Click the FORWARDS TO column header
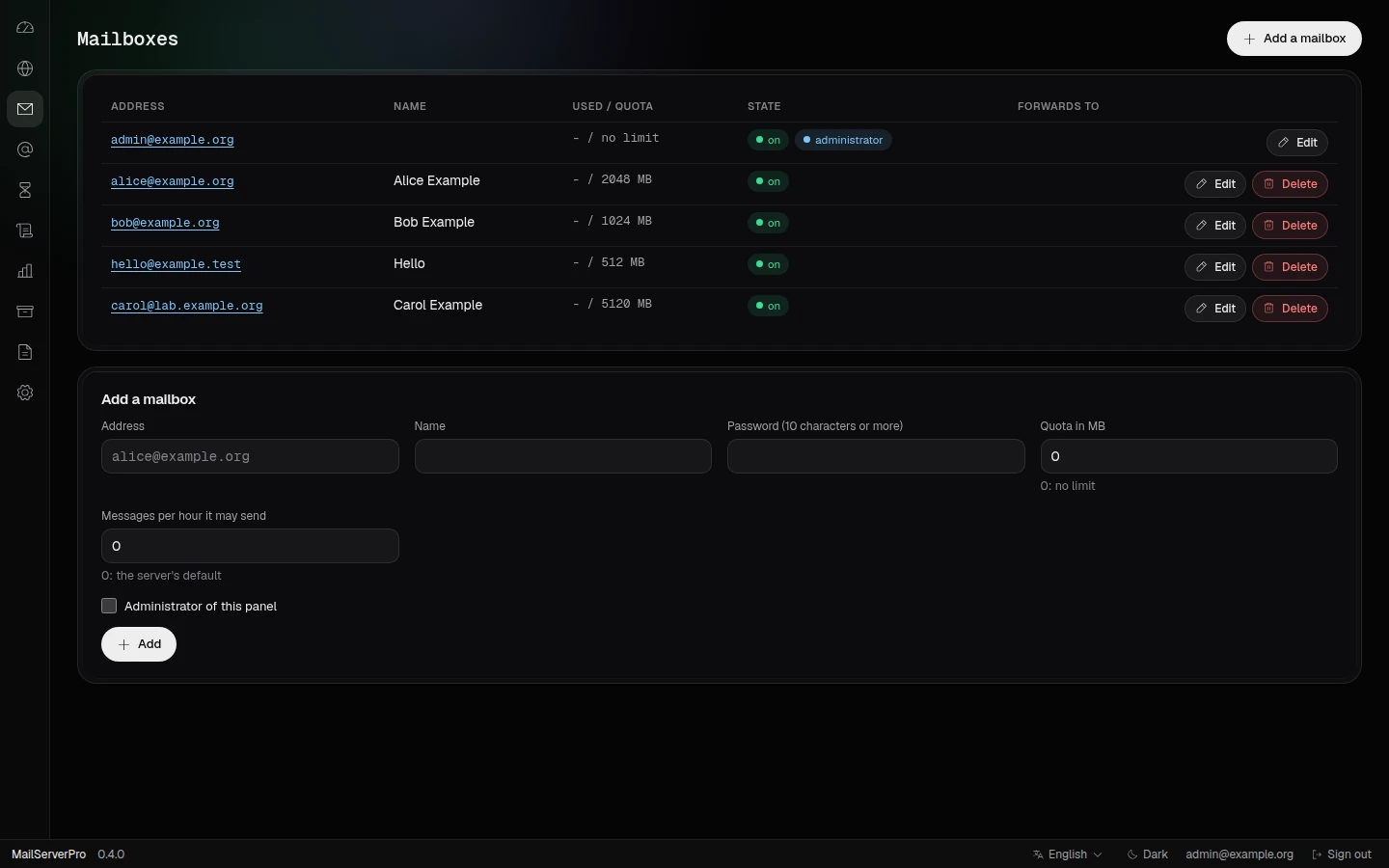1389x868 pixels. coord(1058,106)
